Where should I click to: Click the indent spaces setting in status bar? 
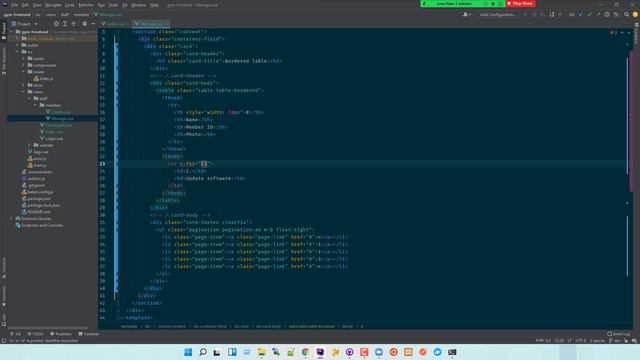coord(597,340)
